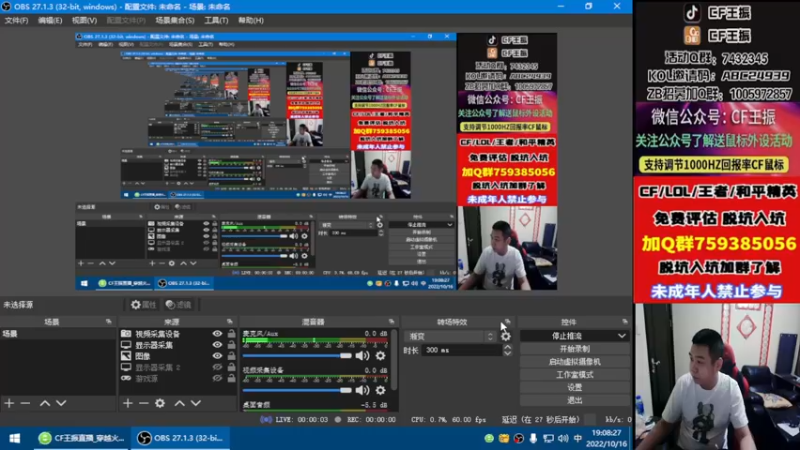
Task: Adjust the 麦克风/Aux volume slider
Action: 297,356
